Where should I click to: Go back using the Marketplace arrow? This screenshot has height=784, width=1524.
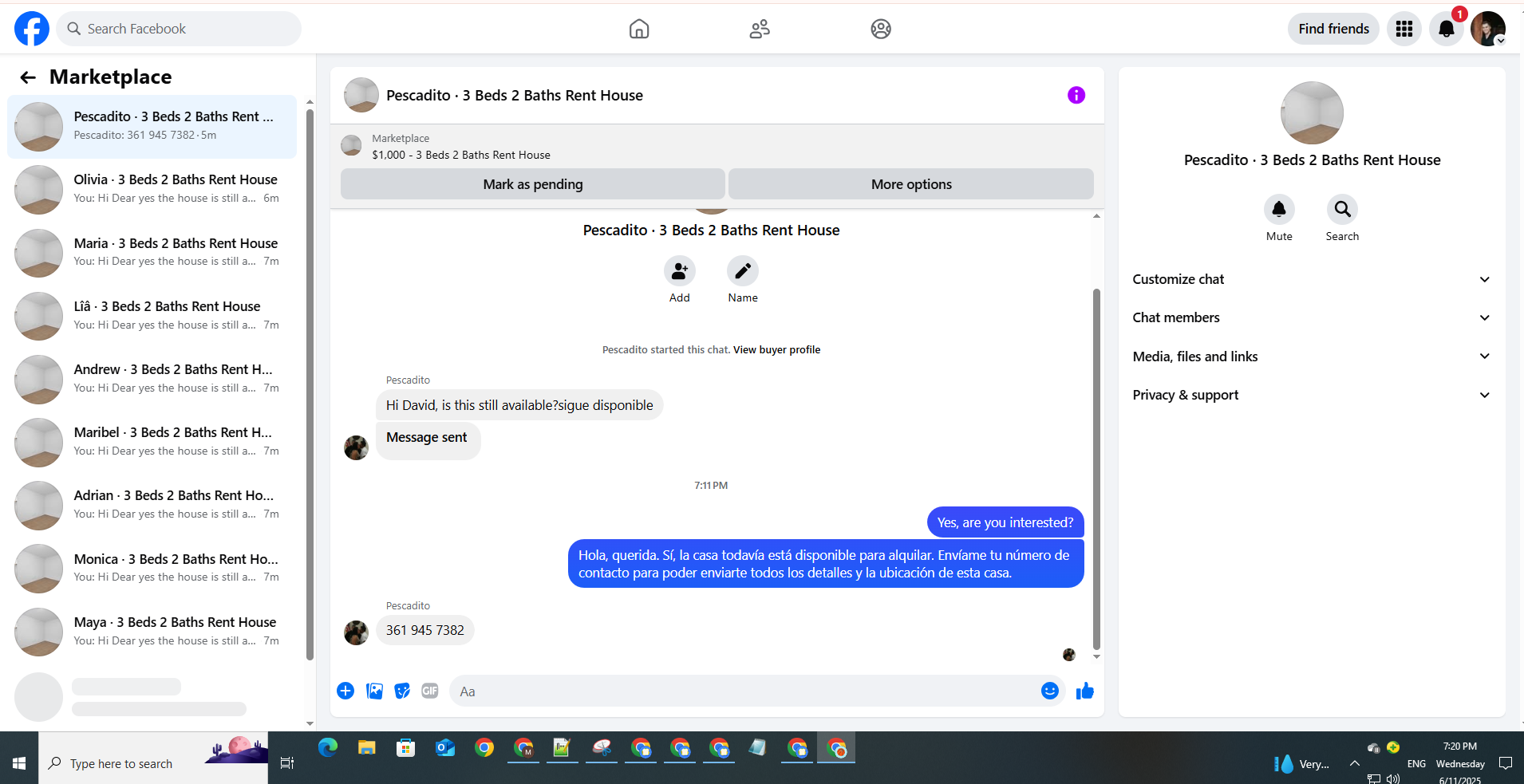28,77
